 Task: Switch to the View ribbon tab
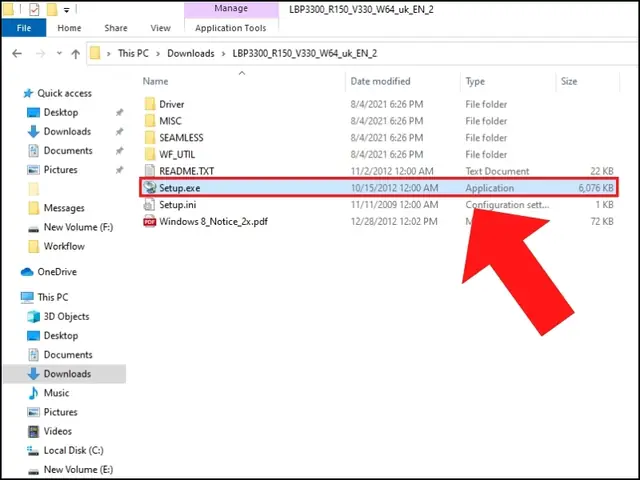(160, 28)
